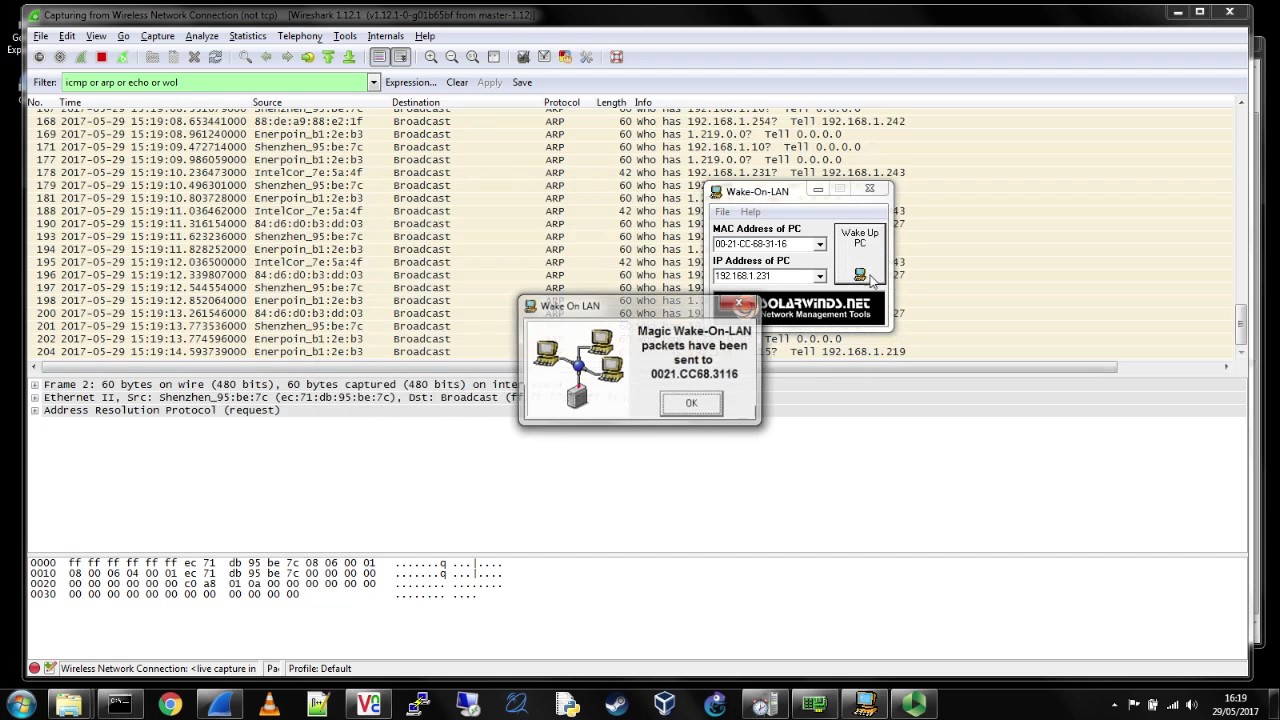Click the Open capture file icon
Screen dimensions: 1280x720
(152, 57)
